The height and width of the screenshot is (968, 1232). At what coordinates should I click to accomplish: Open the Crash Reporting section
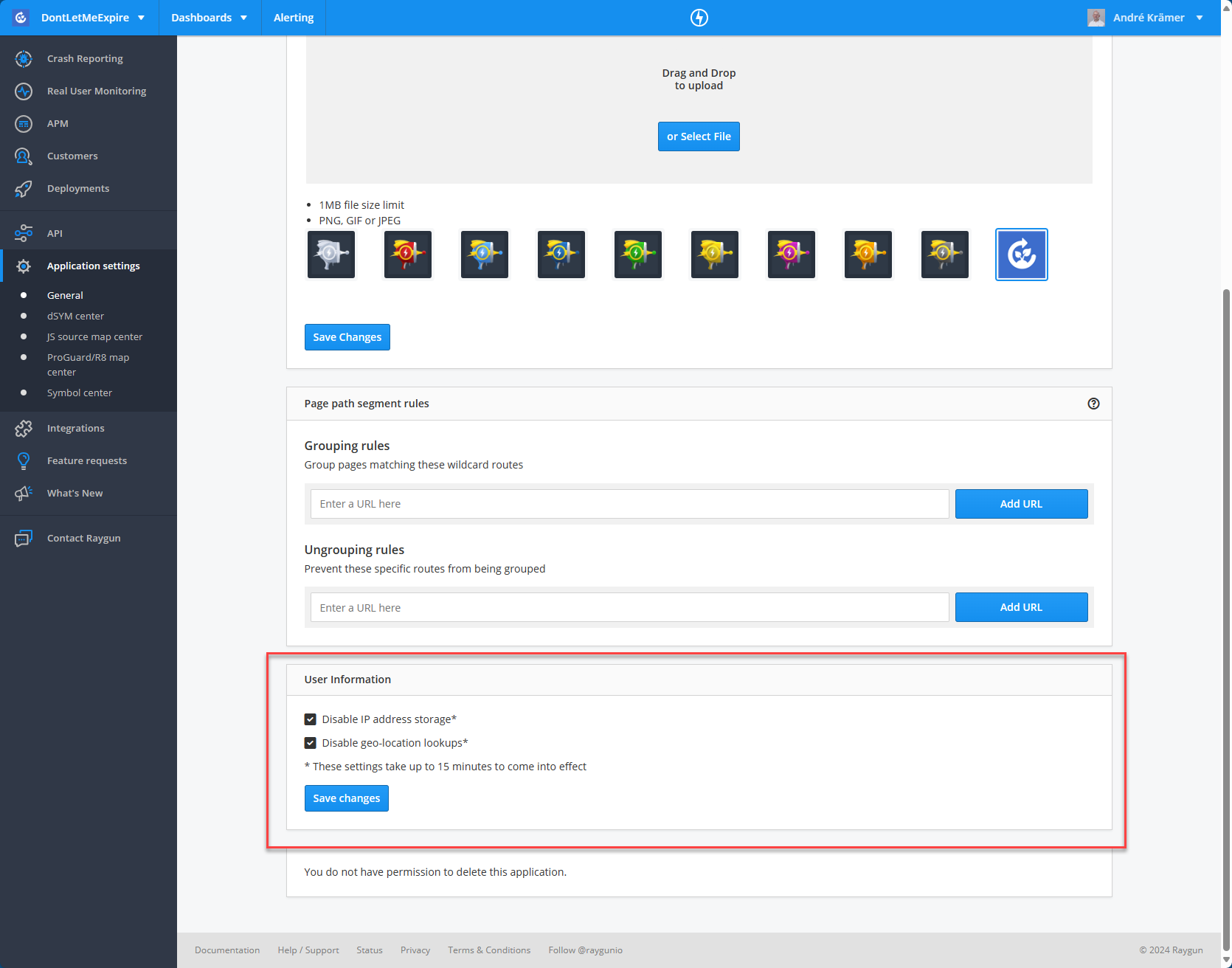24,58
